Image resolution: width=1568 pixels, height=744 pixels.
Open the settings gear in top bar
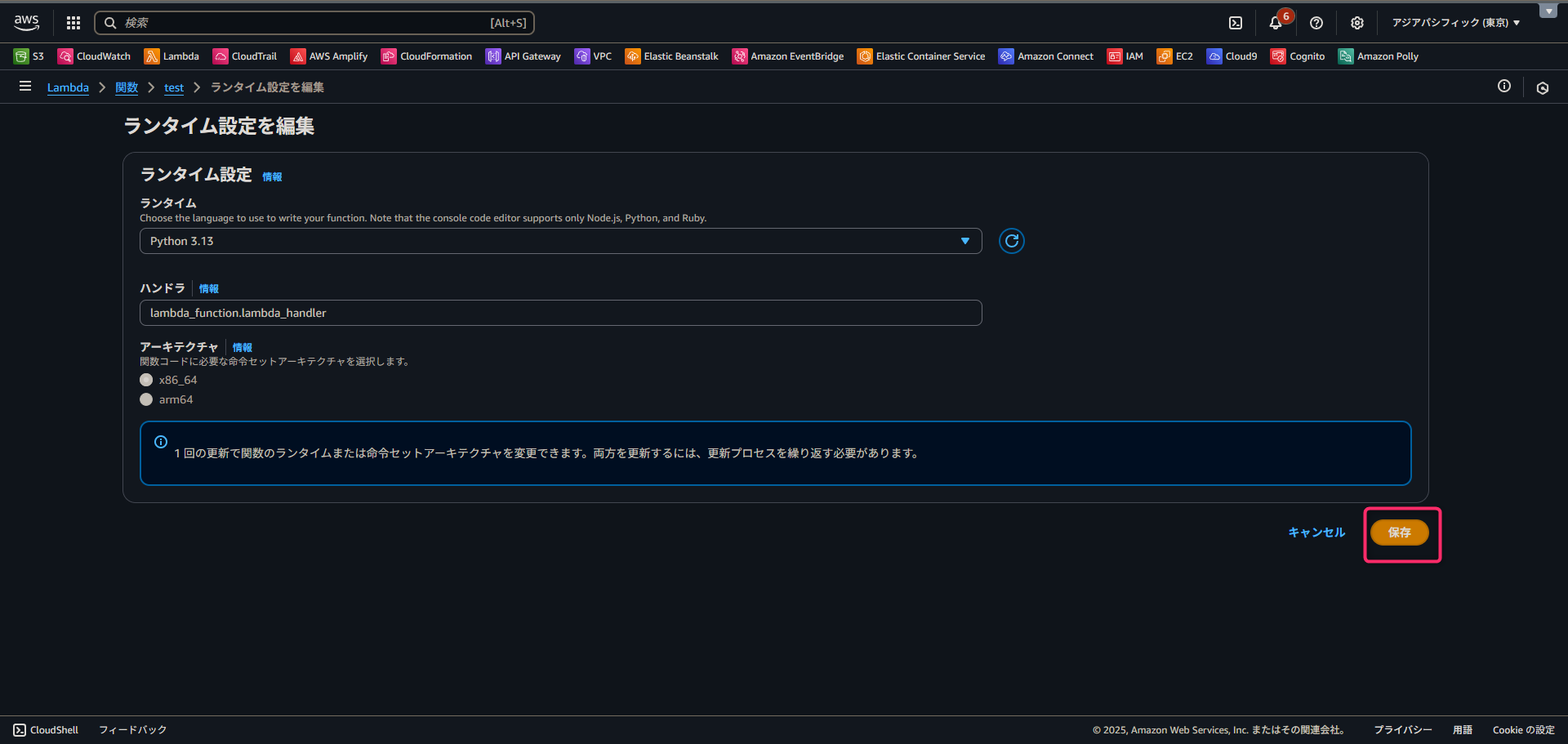click(x=1357, y=23)
